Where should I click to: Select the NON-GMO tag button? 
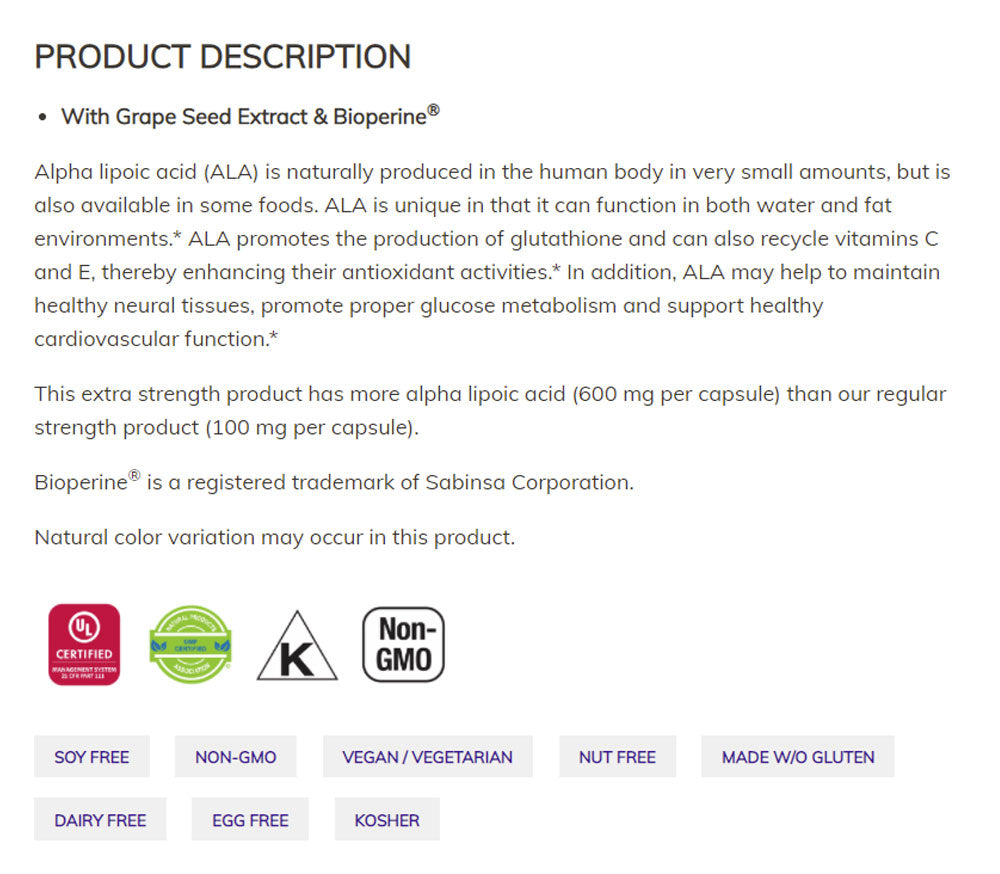[x=236, y=757]
